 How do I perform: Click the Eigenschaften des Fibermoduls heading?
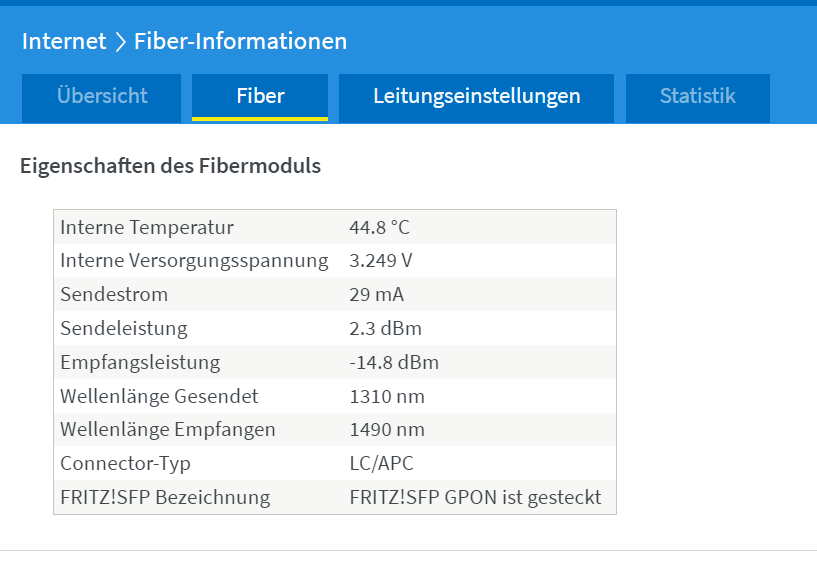click(170, 166)
